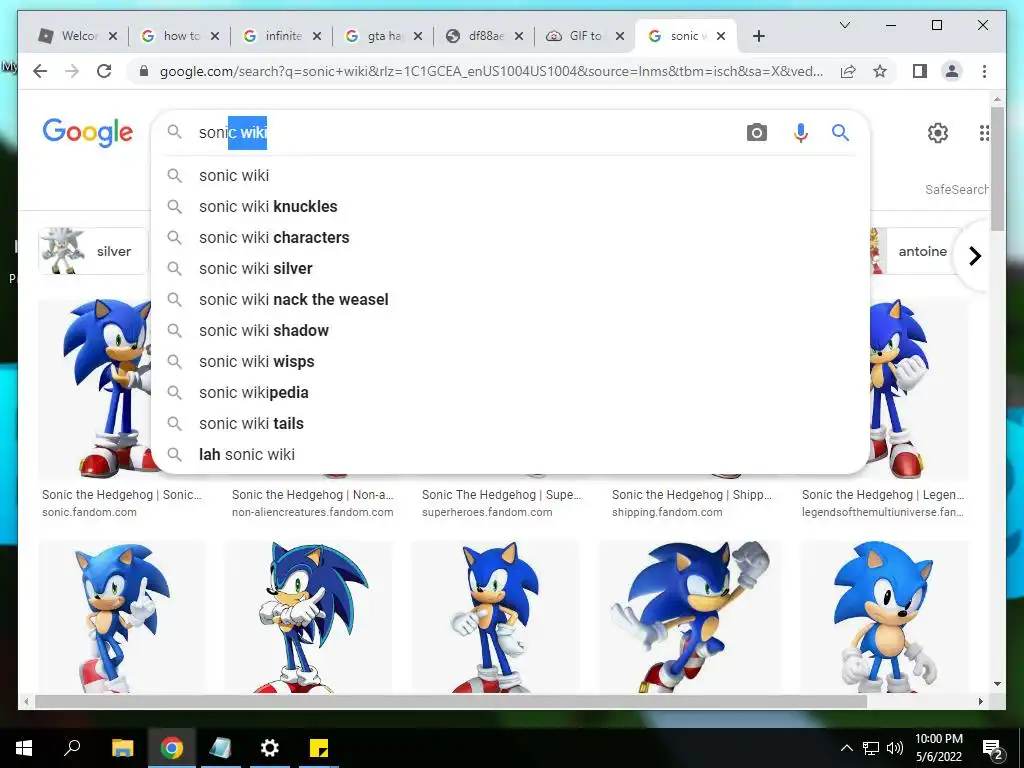Select suggestion 'sonic wiki tails'
The height and width of the screenshot is (768, 1024).
(x=510, y=424)
